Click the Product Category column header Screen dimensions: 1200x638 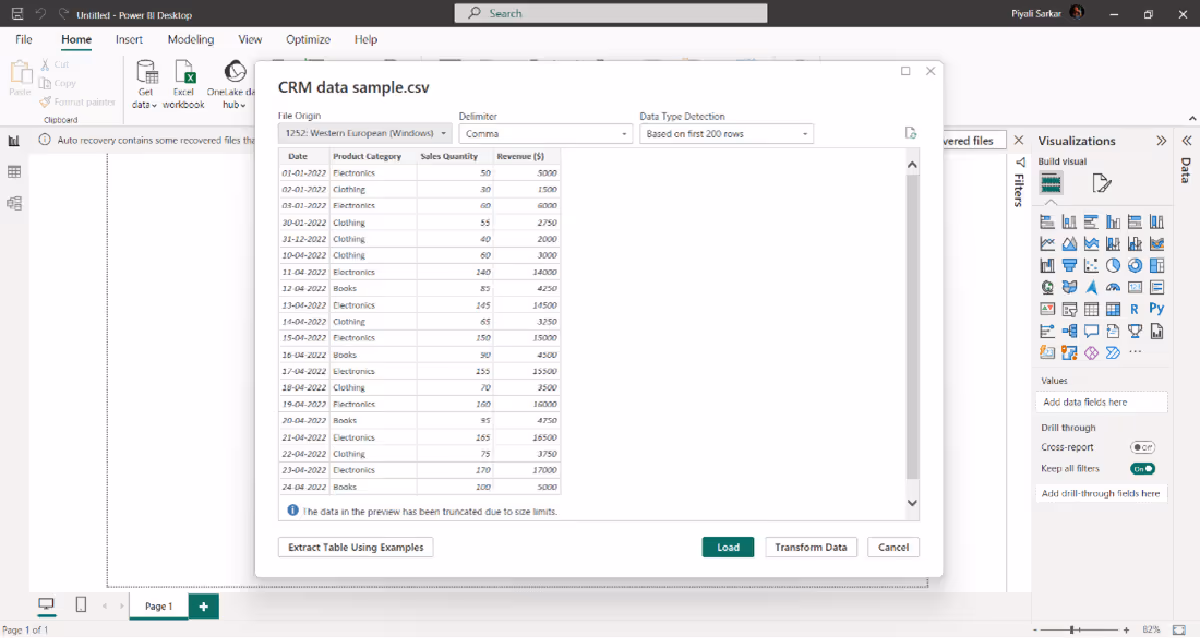click(373, 156)
